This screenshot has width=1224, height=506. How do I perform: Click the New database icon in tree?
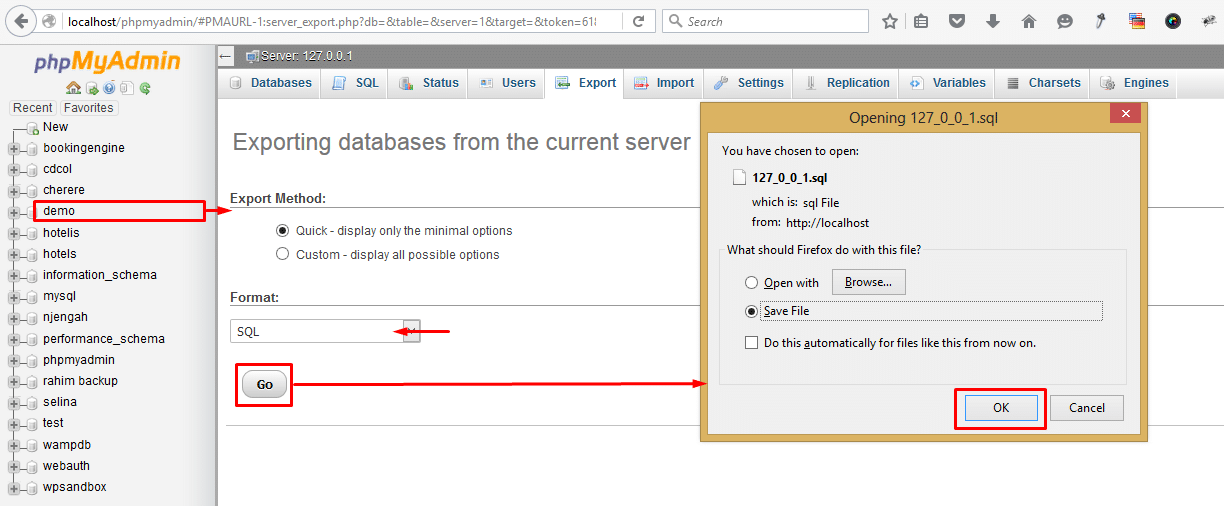33,128
